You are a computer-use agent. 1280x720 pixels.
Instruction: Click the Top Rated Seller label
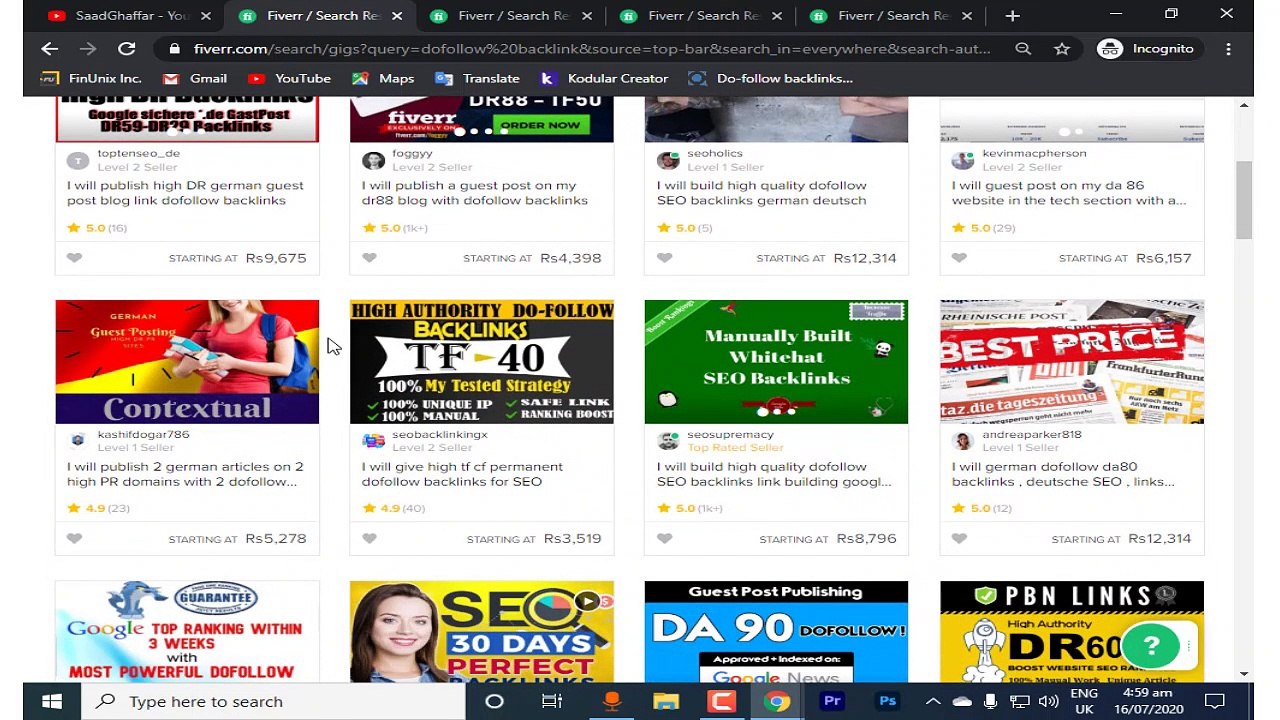coord(735,448)
